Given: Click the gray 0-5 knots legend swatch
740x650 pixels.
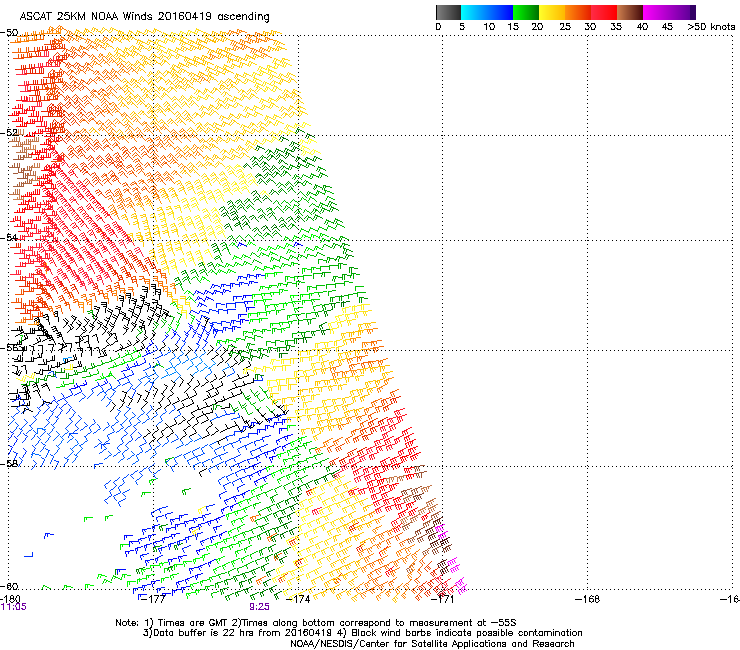Looking at the screenshot, I should click(x=448, y=12).
